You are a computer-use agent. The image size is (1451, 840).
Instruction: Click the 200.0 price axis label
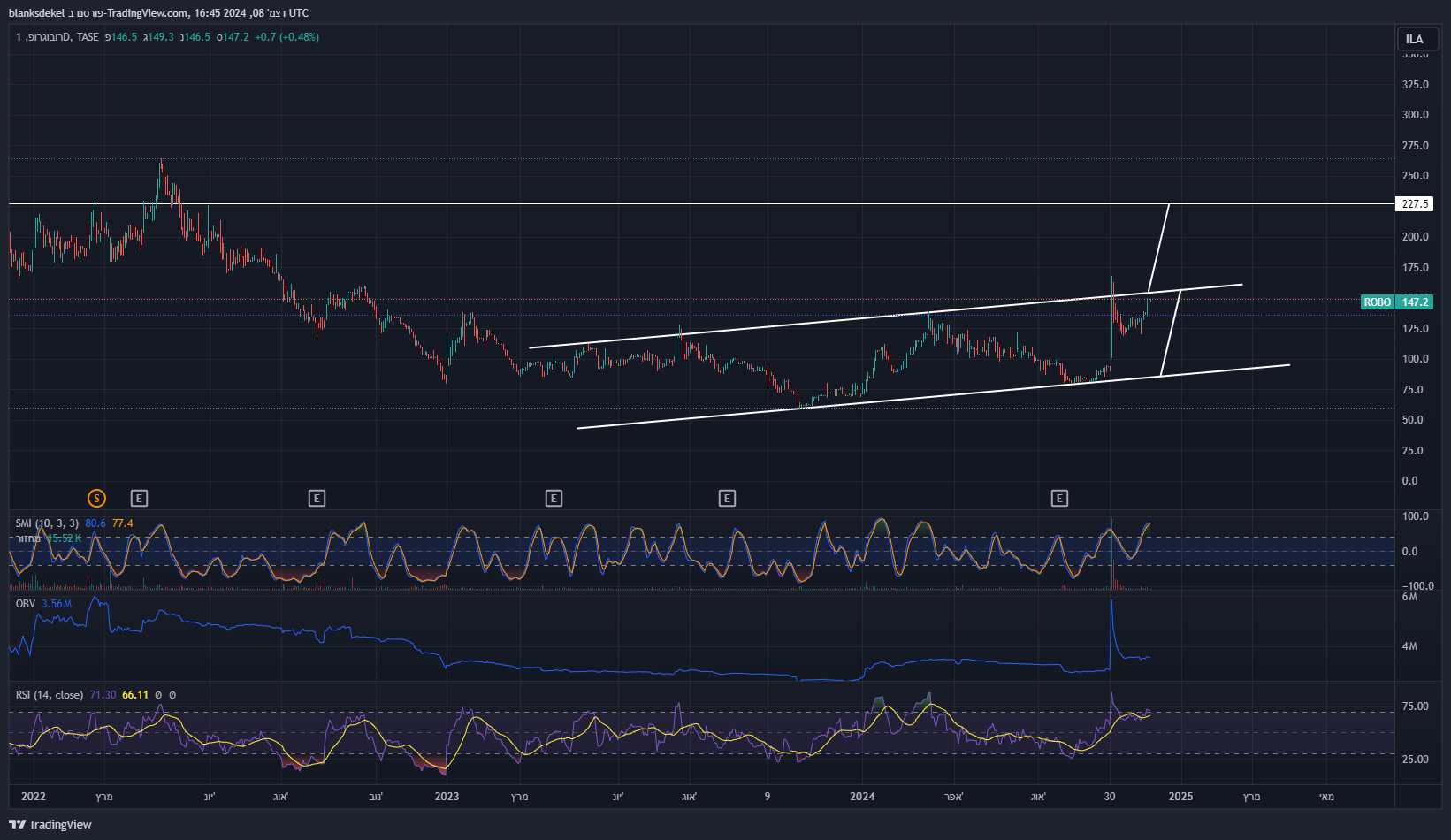1416,237
